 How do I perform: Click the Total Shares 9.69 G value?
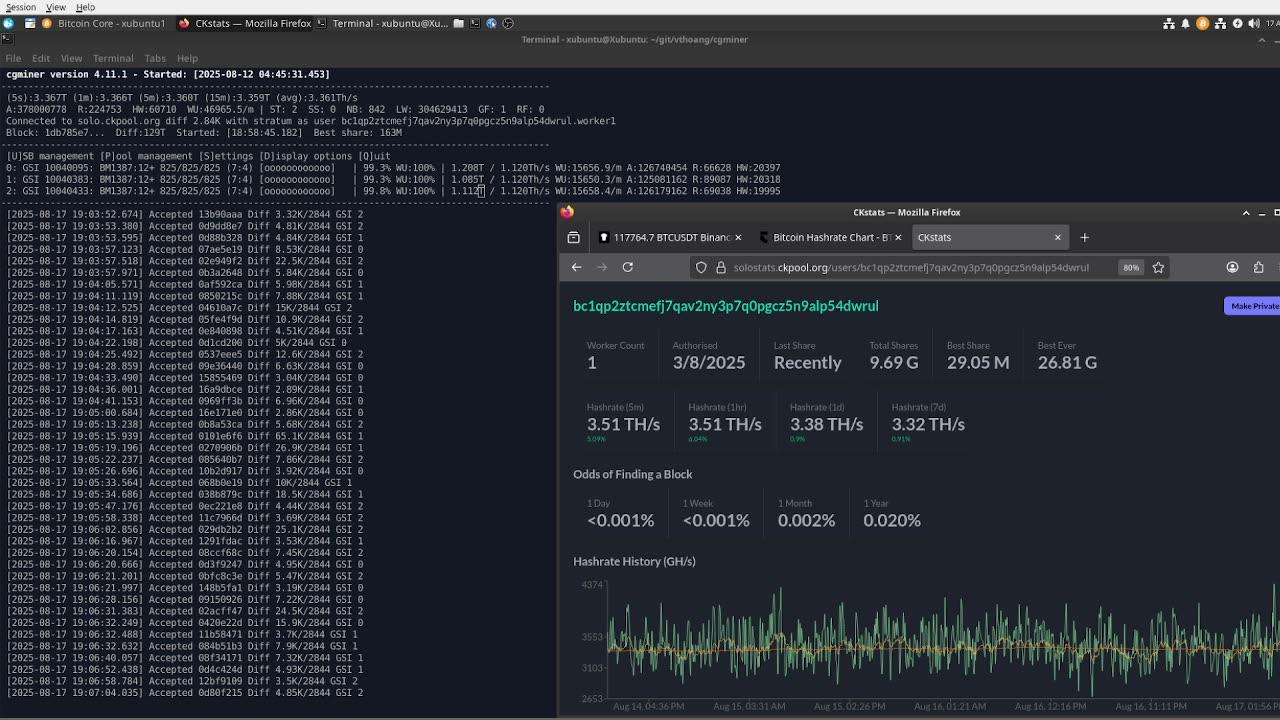pos(894,362)
